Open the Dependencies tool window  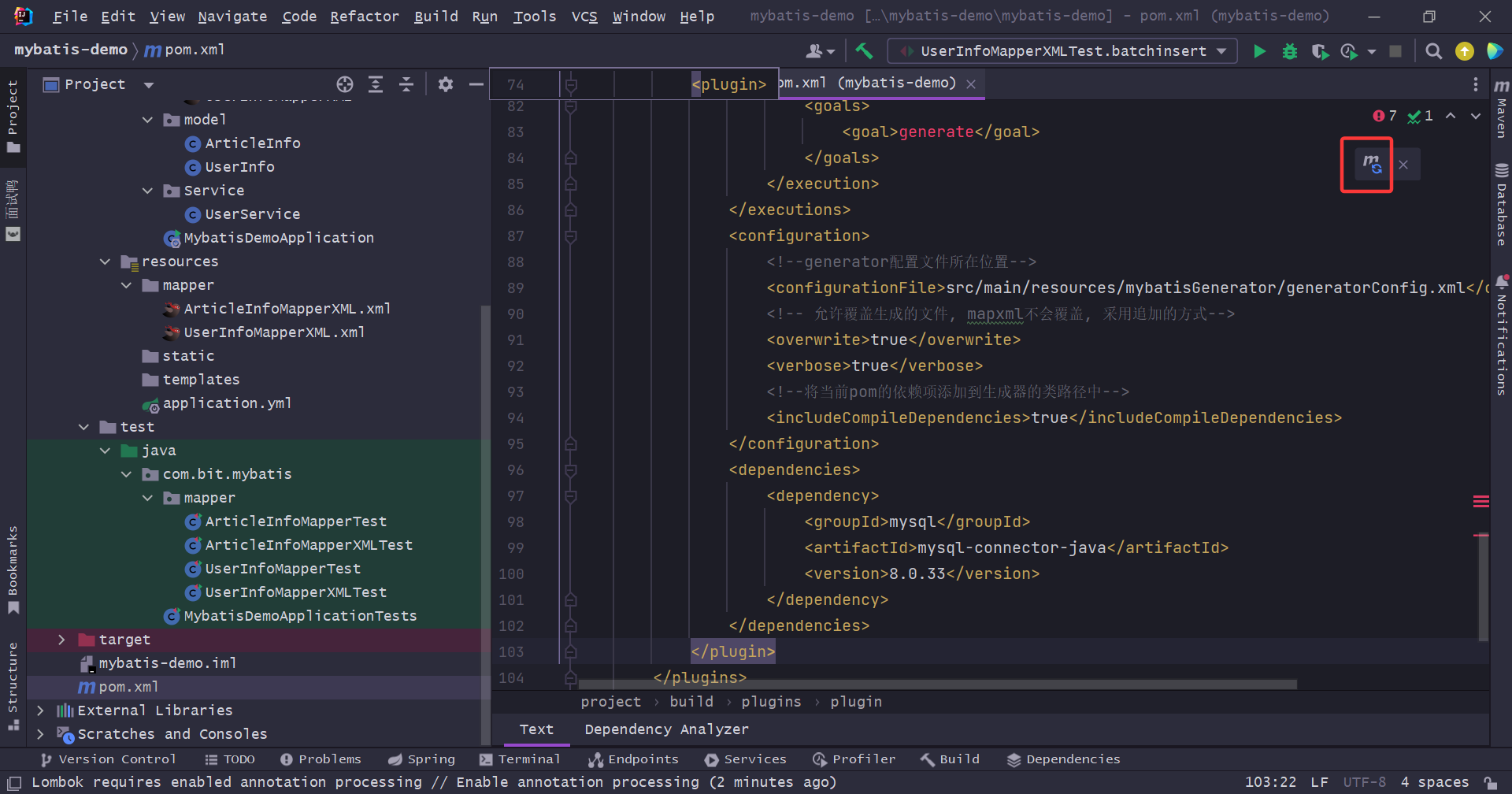pos(1063,759)
